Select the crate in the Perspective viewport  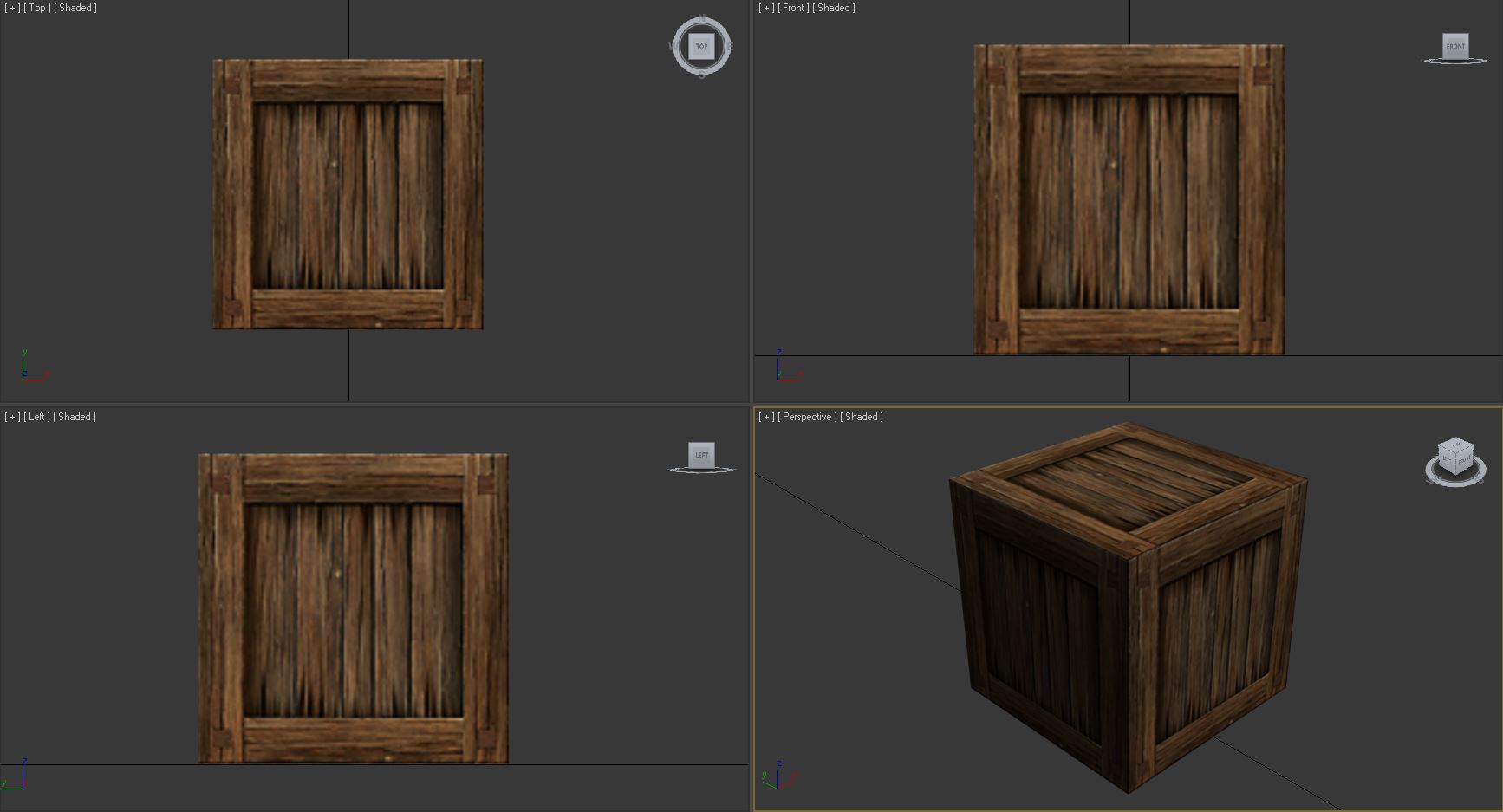(x=1129, y=607)
